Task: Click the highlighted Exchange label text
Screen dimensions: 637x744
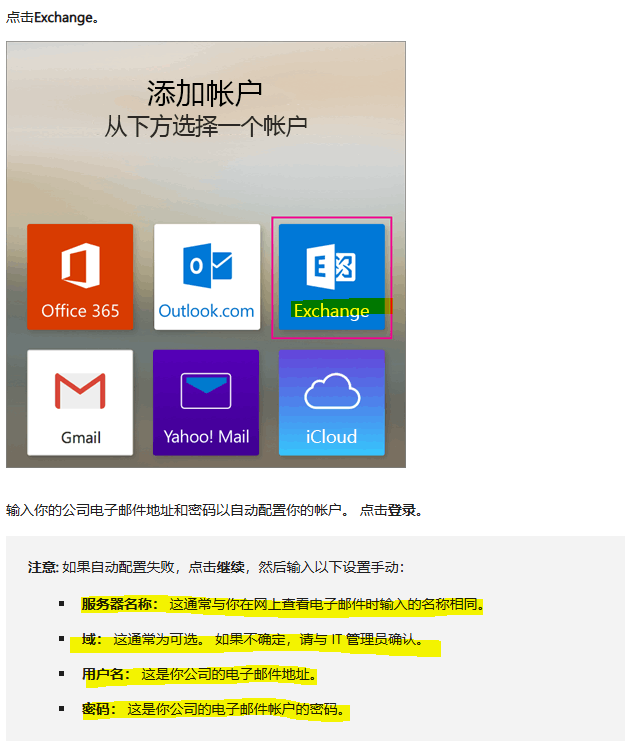Action: point(331,310)
